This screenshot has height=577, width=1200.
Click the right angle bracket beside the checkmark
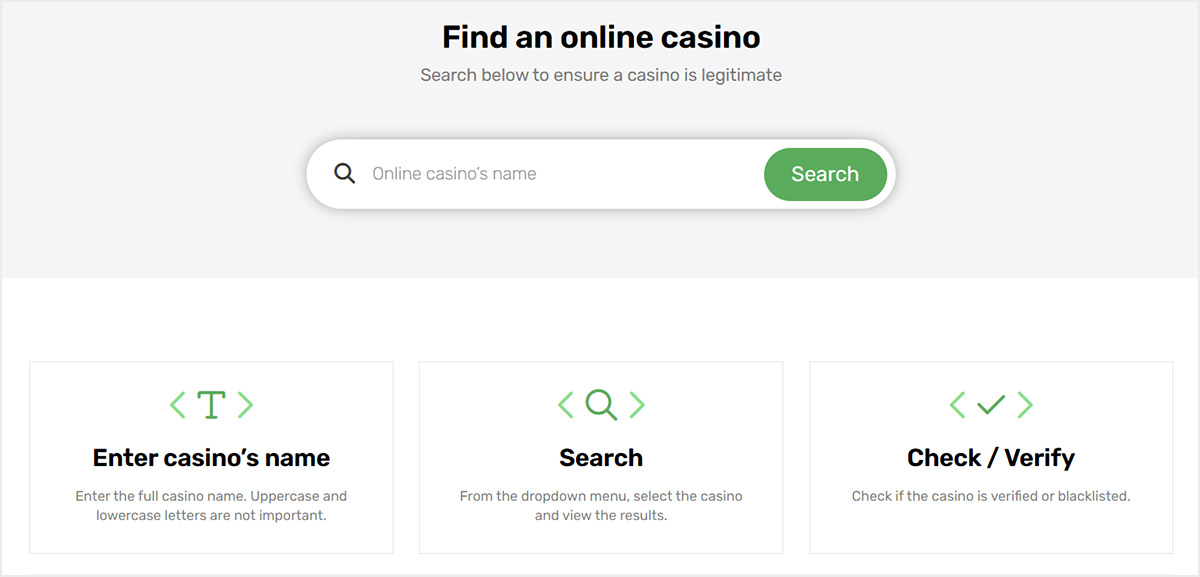1025,405
